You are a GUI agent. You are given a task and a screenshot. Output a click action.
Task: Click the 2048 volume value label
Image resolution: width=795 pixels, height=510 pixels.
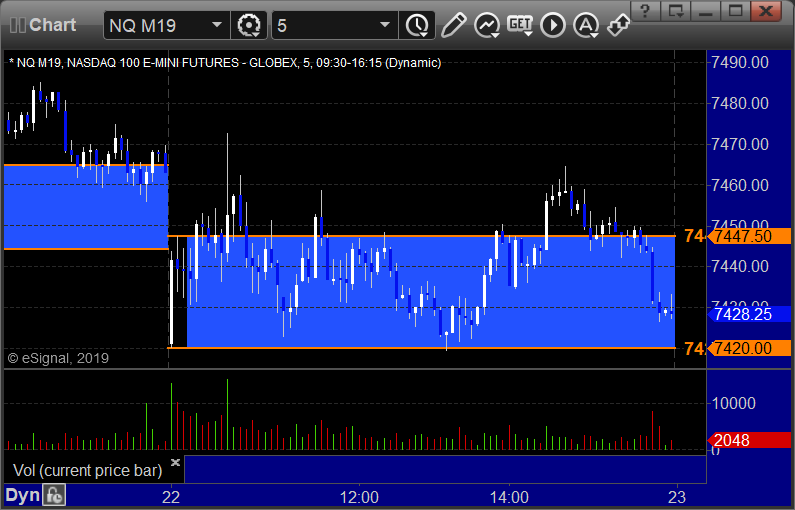pyautogui.click(x=749, y=440)
